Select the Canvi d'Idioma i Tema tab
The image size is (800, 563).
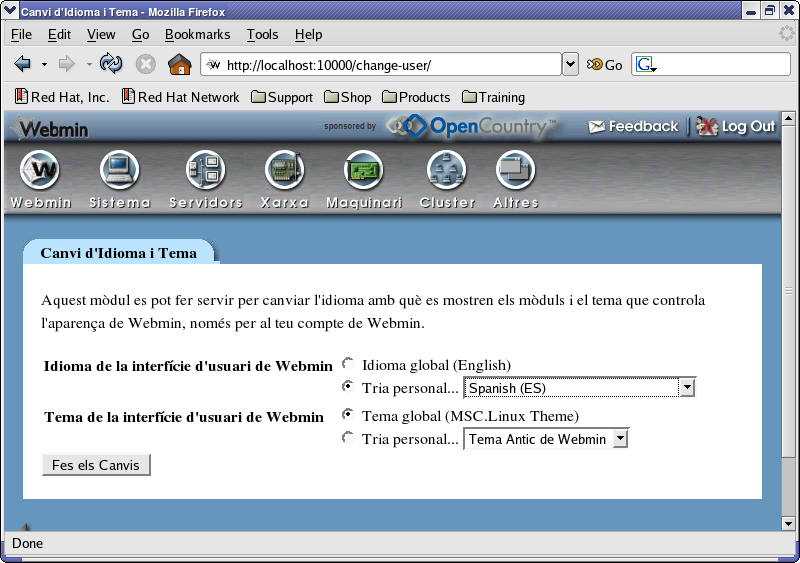119,253
